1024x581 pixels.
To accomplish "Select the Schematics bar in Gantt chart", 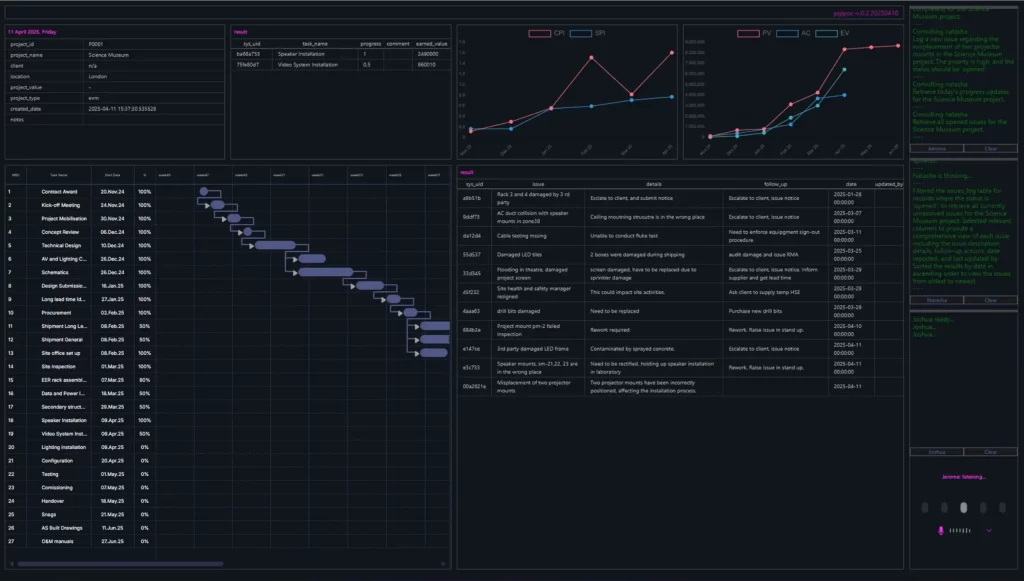I will coord(312,272).
